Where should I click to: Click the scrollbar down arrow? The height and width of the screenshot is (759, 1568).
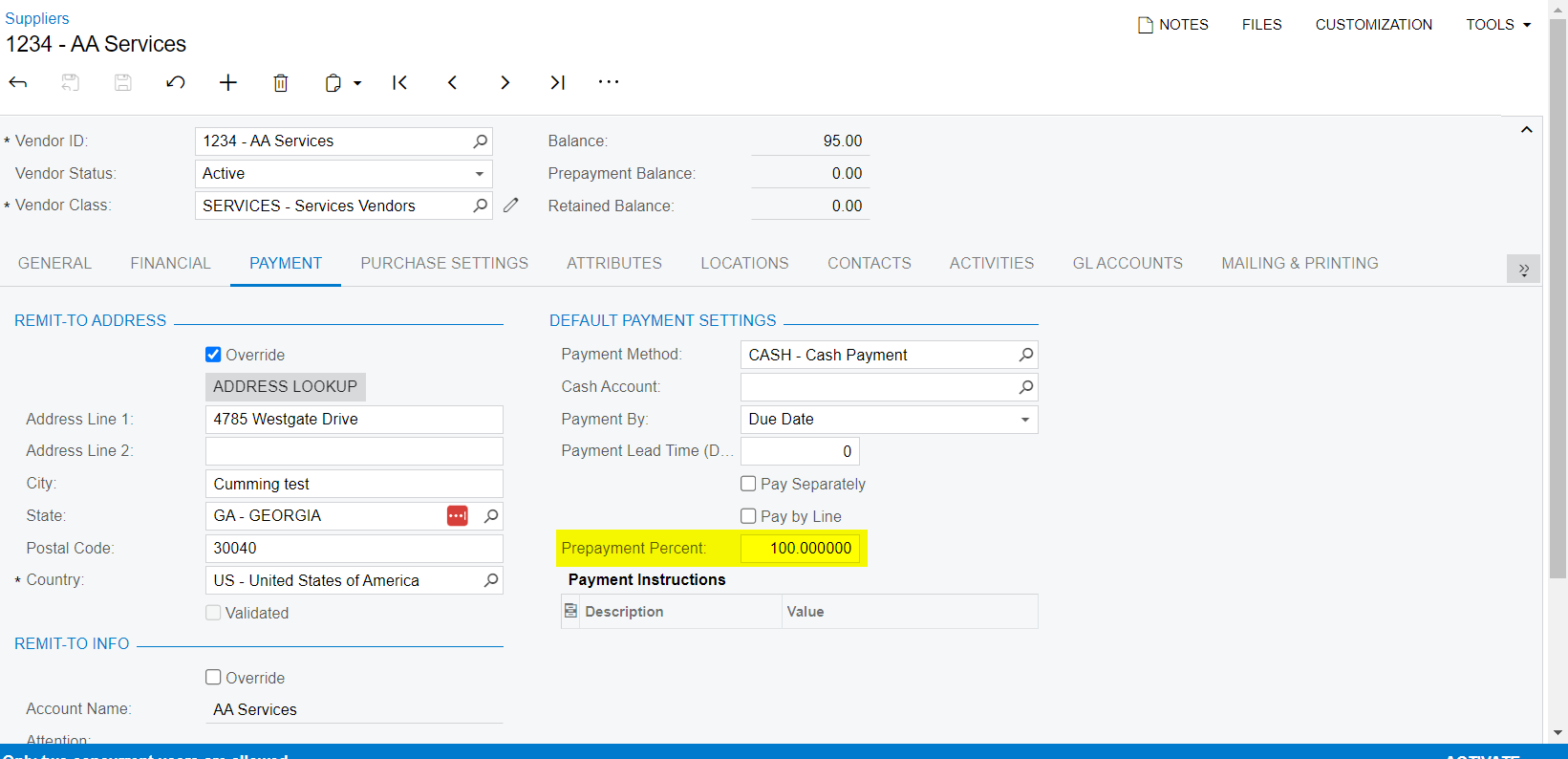(1557, 733)
